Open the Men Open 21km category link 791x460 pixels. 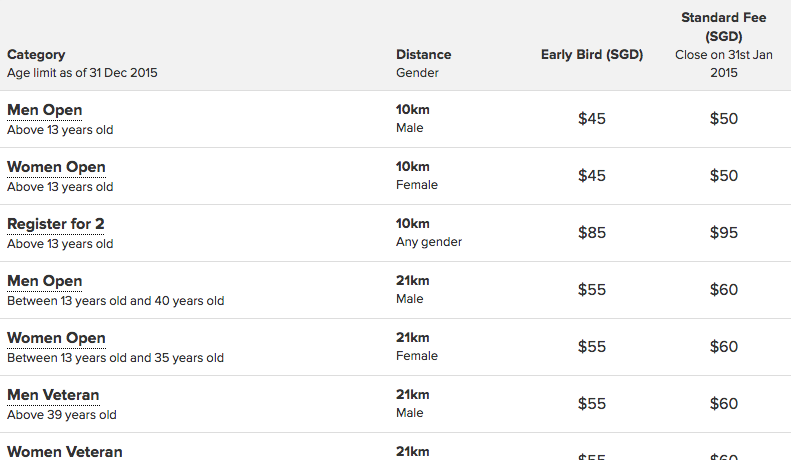click(44, 281)
